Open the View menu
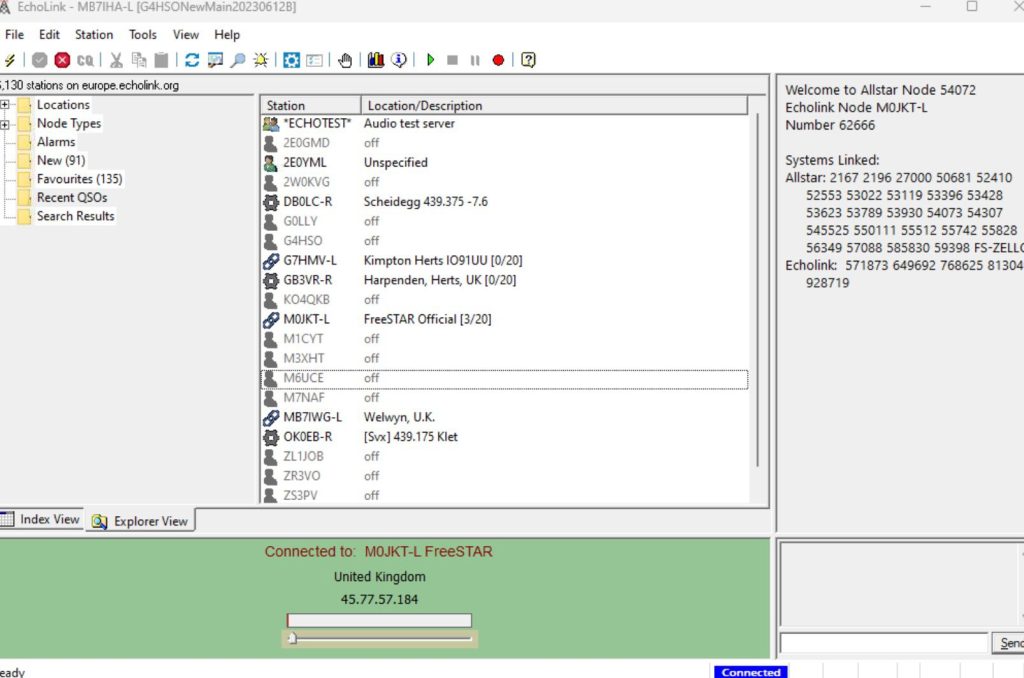 click(185, 35)
